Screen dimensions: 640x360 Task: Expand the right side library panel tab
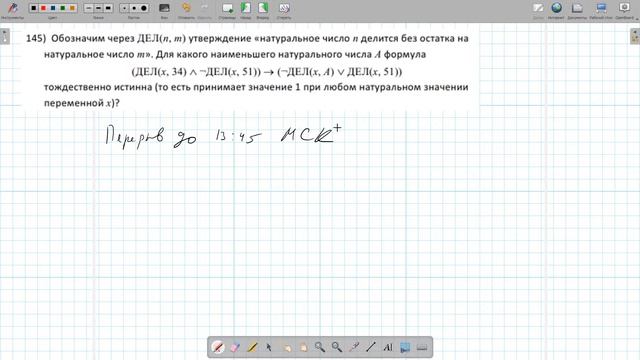[x=635, y=36]
